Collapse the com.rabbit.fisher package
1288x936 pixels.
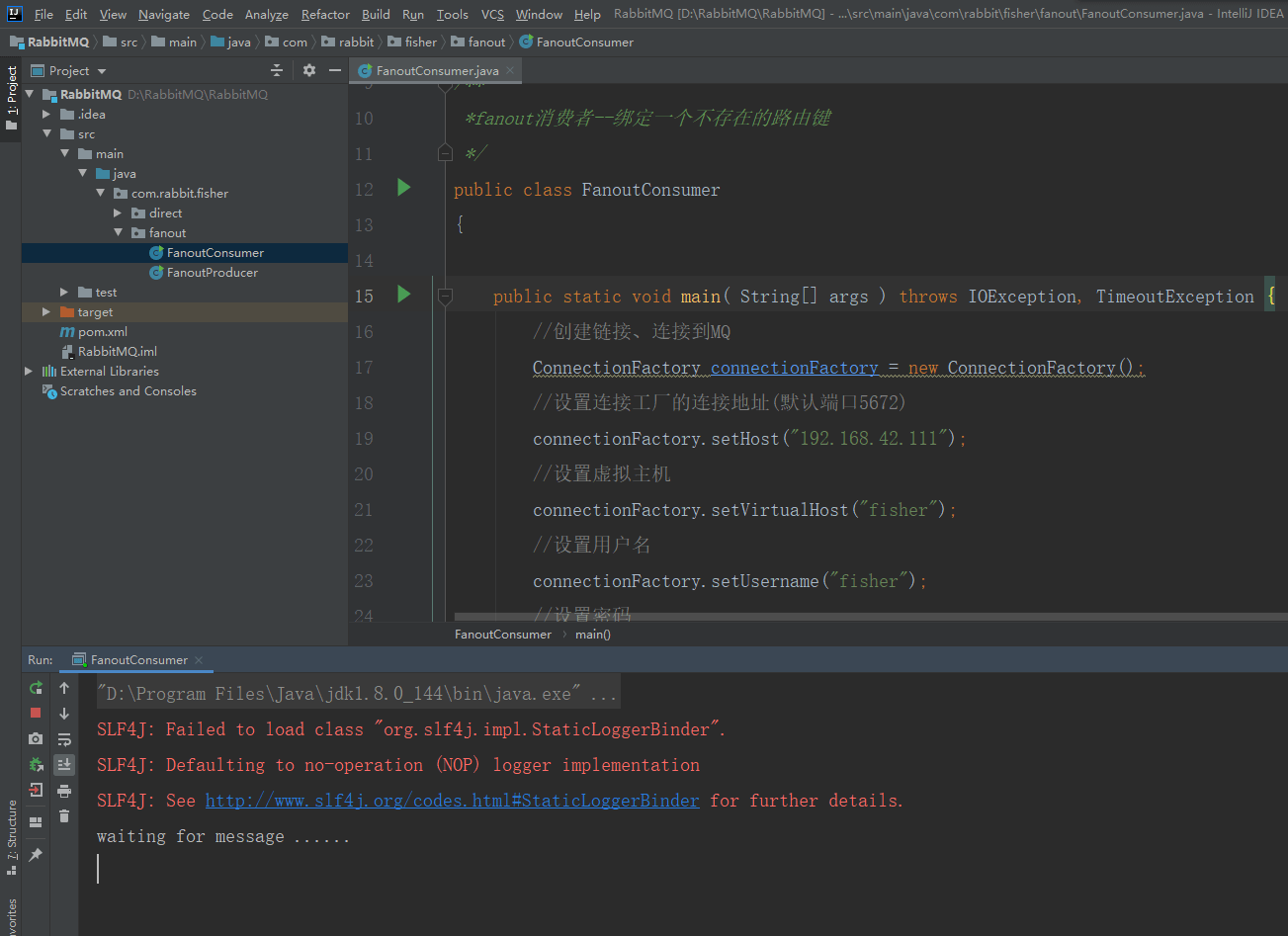pyautogui.click(x=100, y=194)
